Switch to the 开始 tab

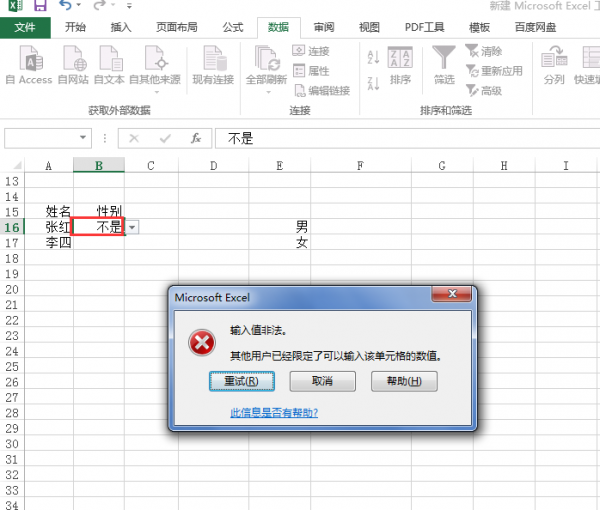pos(75,28)
